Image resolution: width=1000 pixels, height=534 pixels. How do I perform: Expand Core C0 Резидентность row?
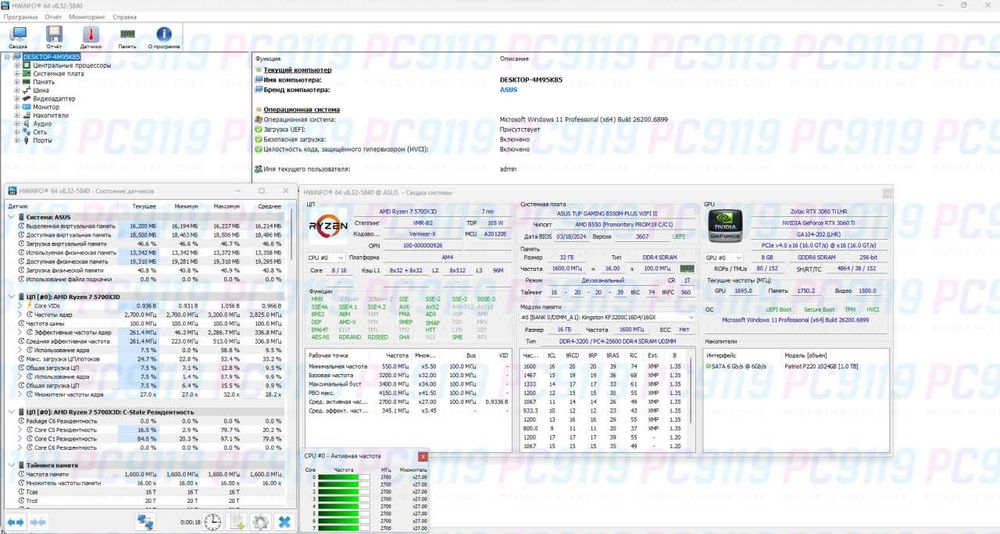pyautogui.click(x=20, y=430)
